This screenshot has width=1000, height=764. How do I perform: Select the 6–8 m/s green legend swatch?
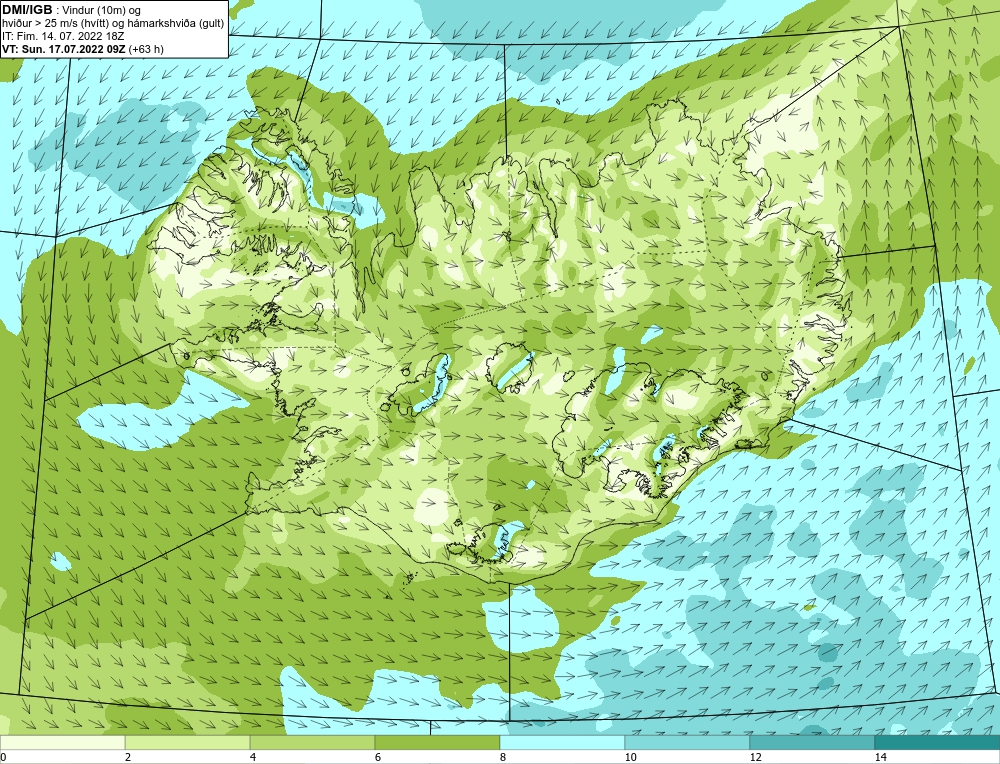pyautogui.click(x=438, y=742)
